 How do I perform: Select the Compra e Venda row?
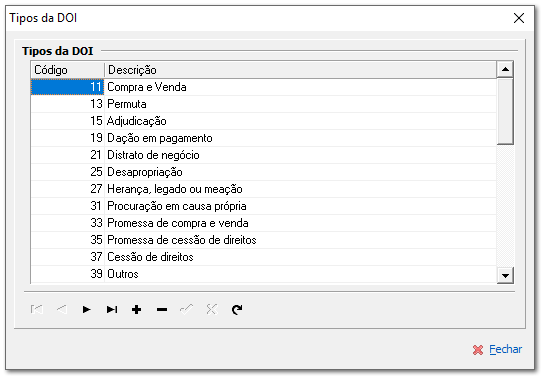pos(264,87)
